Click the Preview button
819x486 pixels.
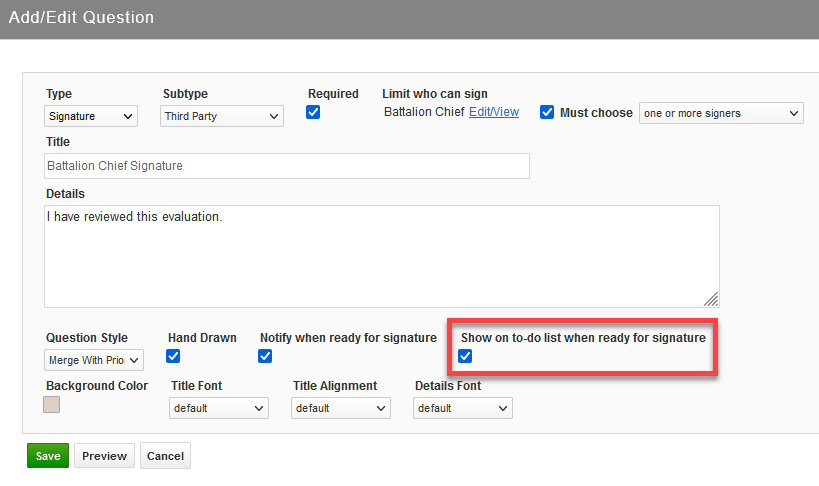(x=104, y=456)
